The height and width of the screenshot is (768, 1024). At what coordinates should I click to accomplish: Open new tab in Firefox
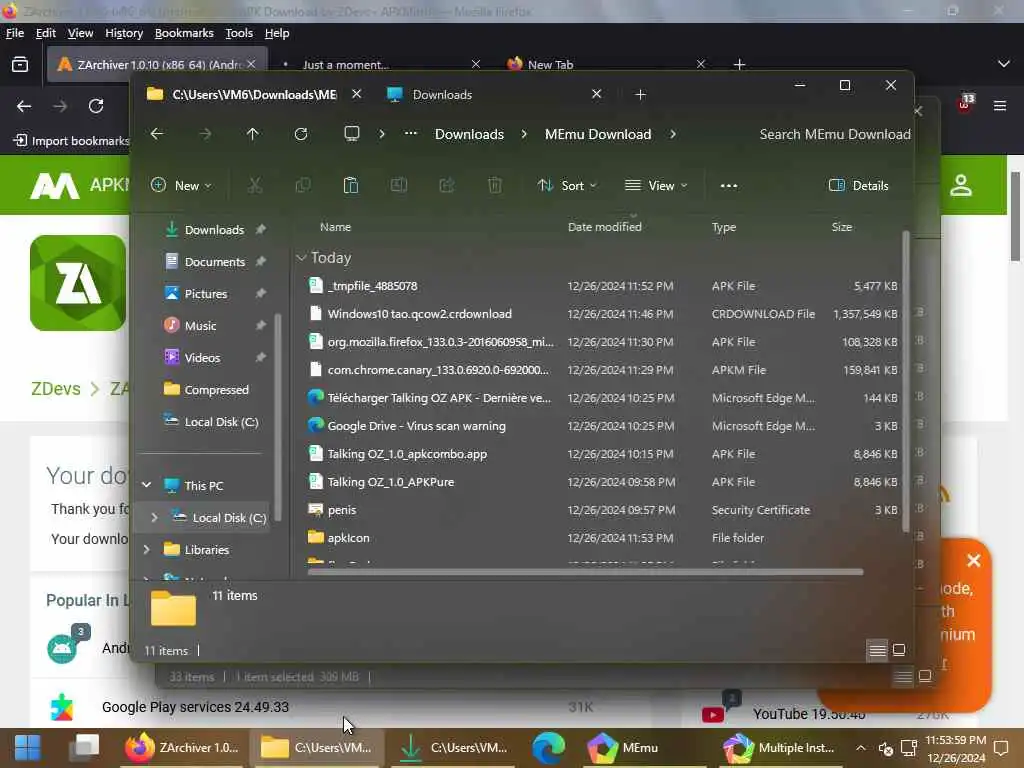click(739, 65)
